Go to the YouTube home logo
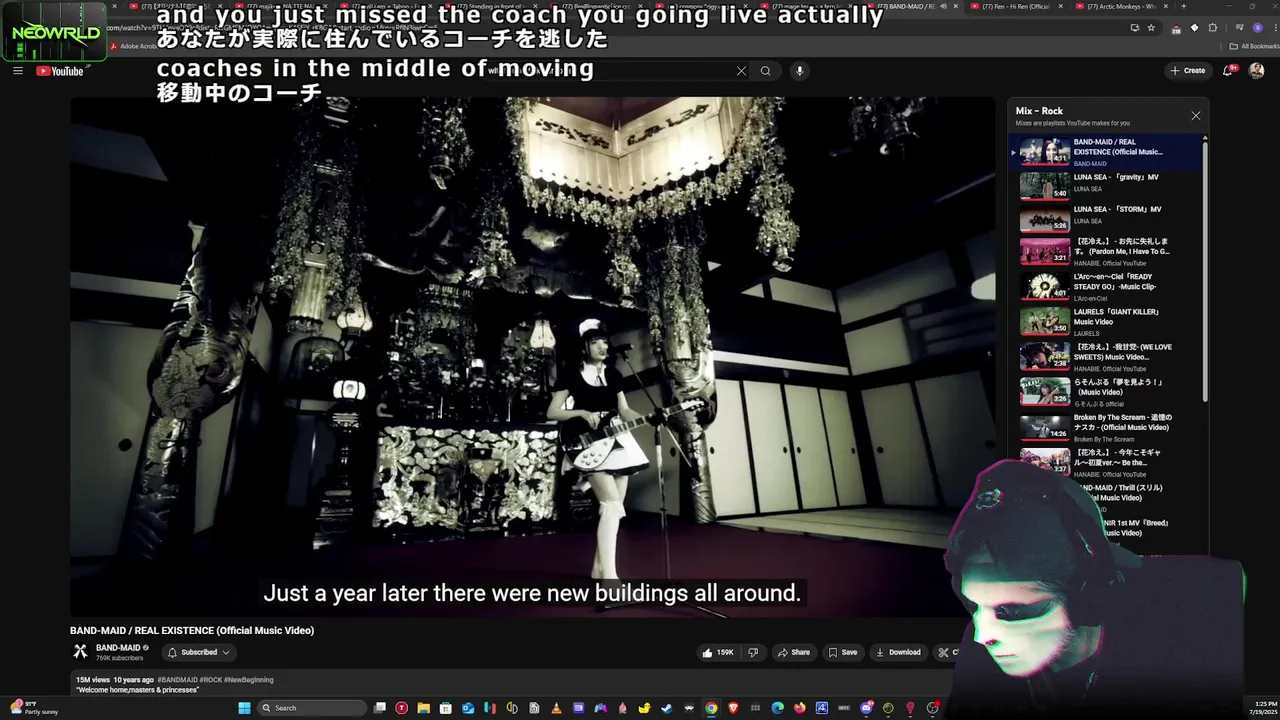Viewport: 1280px width, 720px height. [x=60, y=71]
